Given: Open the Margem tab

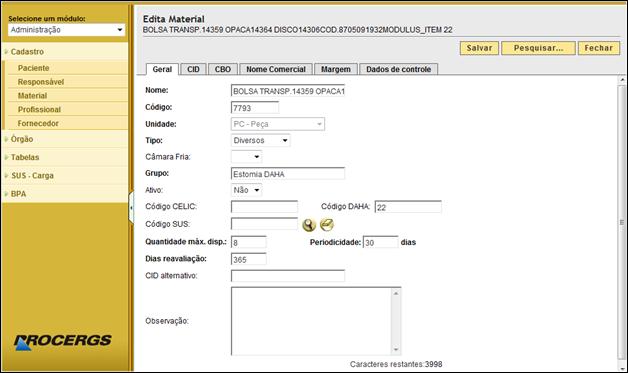Looking at the screenshot, I should pos(336,69).
